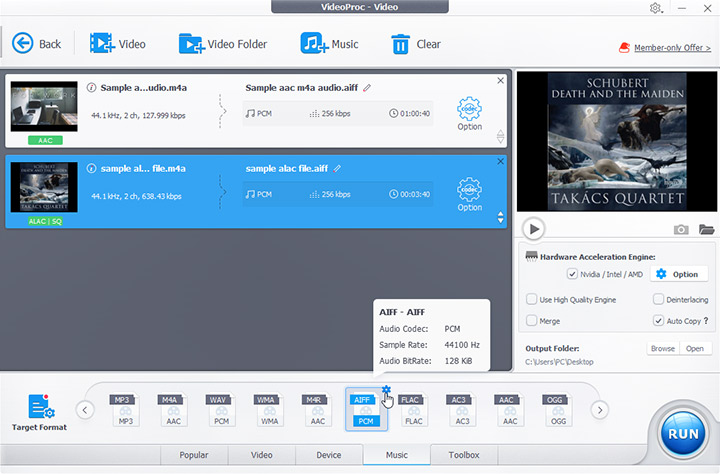Select AC3 output format

(x=462, y=410)
